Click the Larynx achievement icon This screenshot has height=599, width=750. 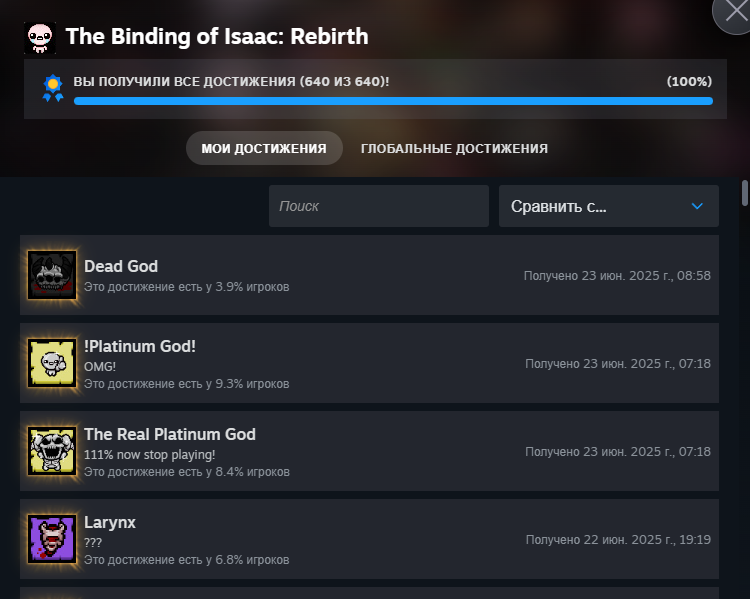[52, 539]
